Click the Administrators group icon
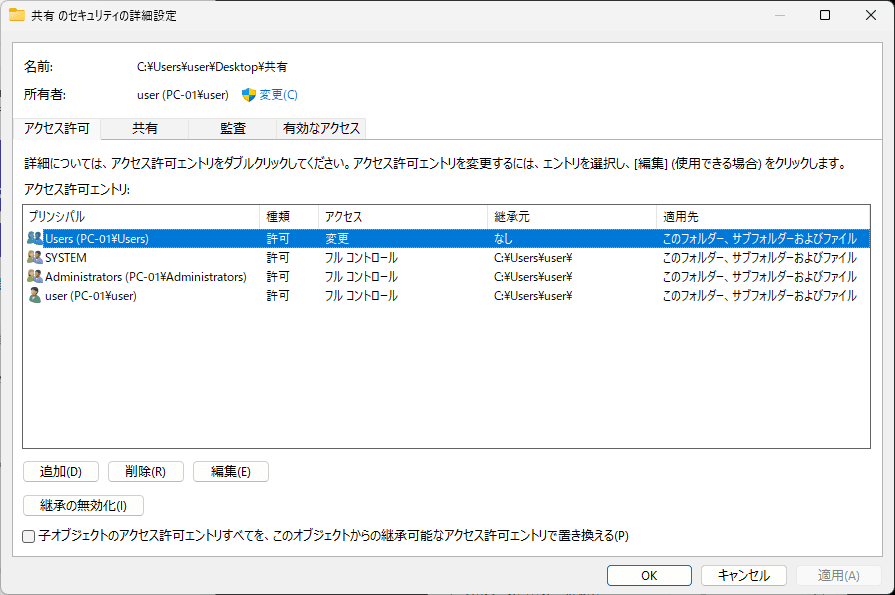 click(x=35, y=276)
